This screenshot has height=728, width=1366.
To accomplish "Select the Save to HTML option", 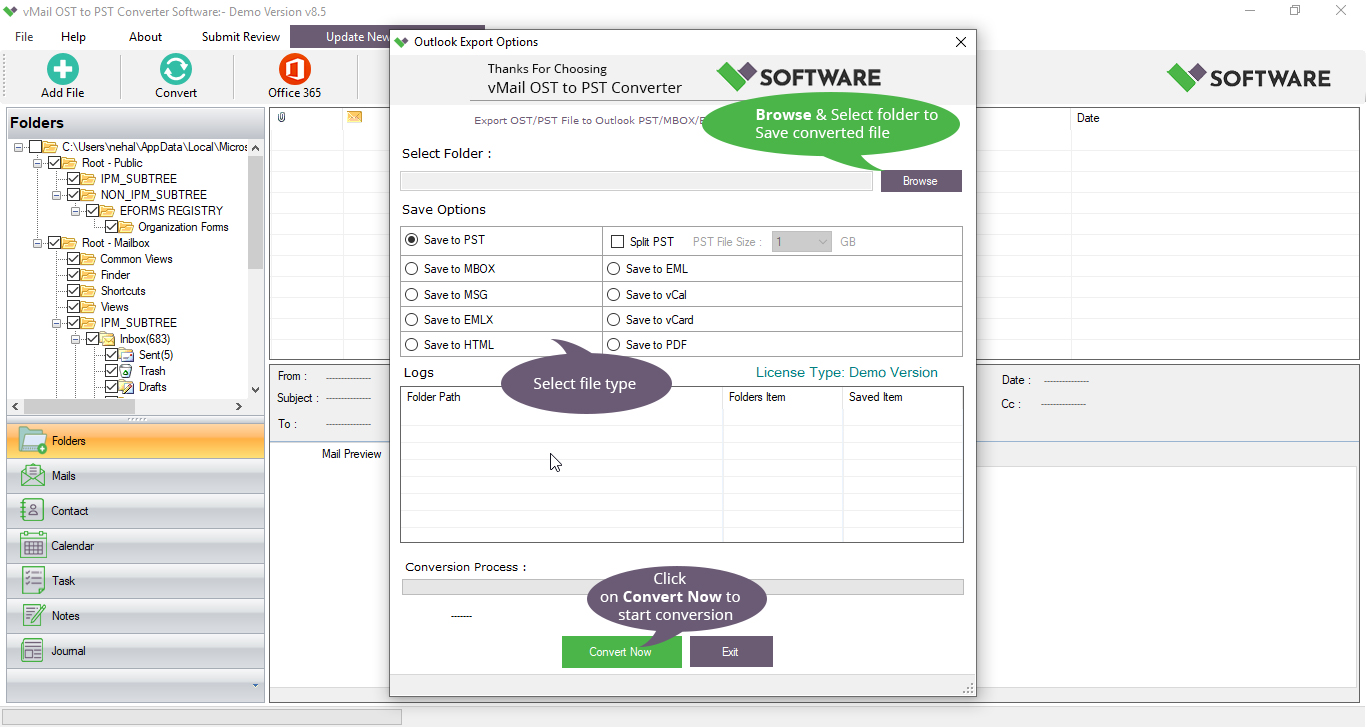I will coord(412,345).
